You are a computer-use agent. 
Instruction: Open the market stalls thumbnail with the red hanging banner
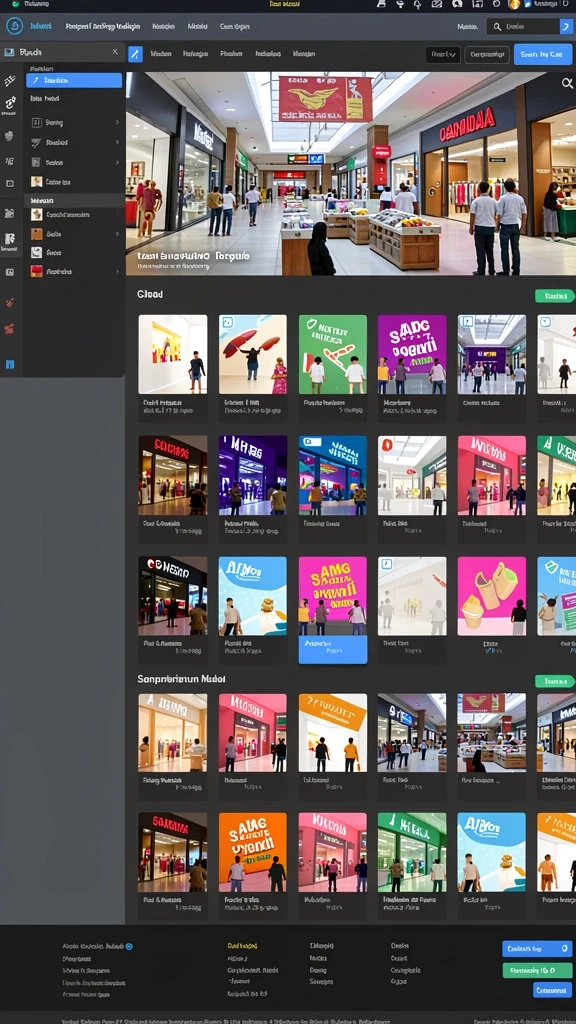pos(492,733)
